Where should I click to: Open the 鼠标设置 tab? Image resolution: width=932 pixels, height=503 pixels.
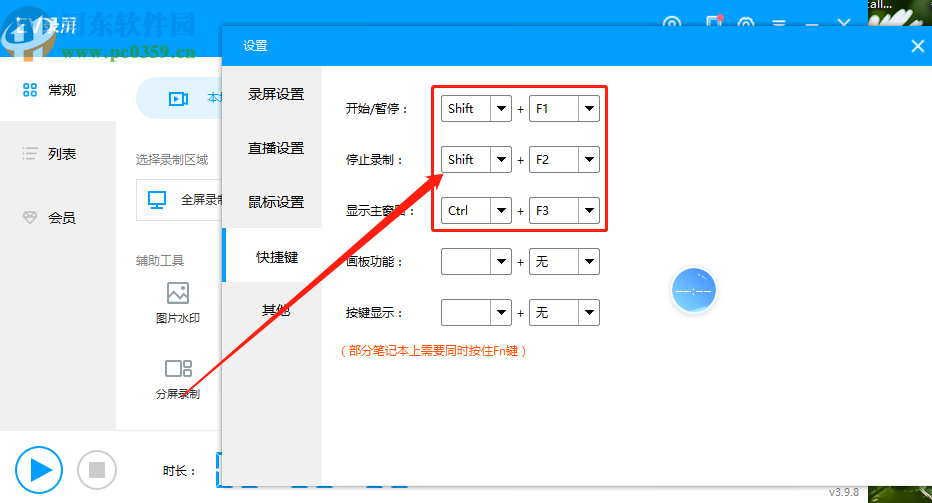coord(276,202)
